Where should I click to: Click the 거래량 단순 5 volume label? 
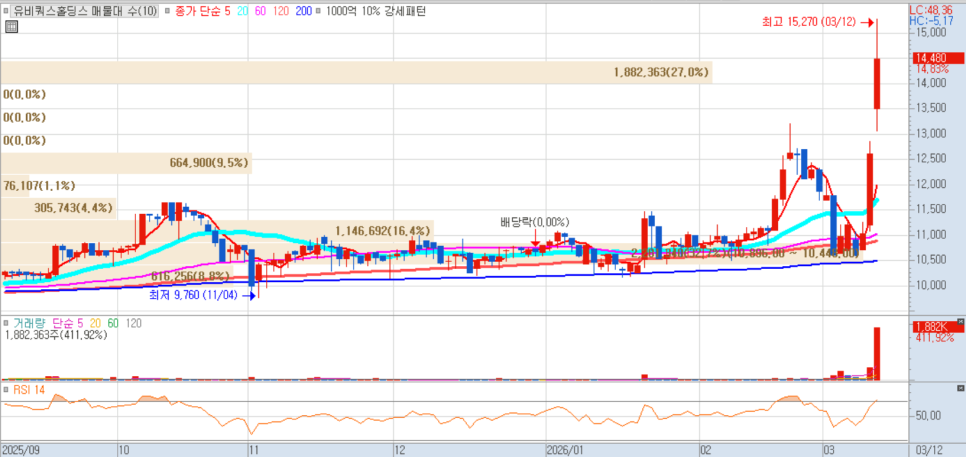tap(47, 323)
